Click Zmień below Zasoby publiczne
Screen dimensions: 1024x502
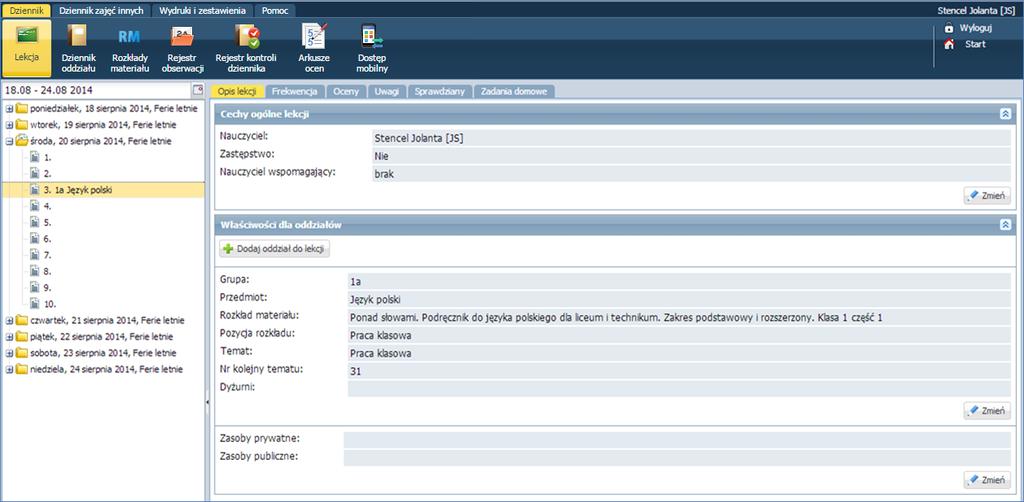(x=987, y=480)
